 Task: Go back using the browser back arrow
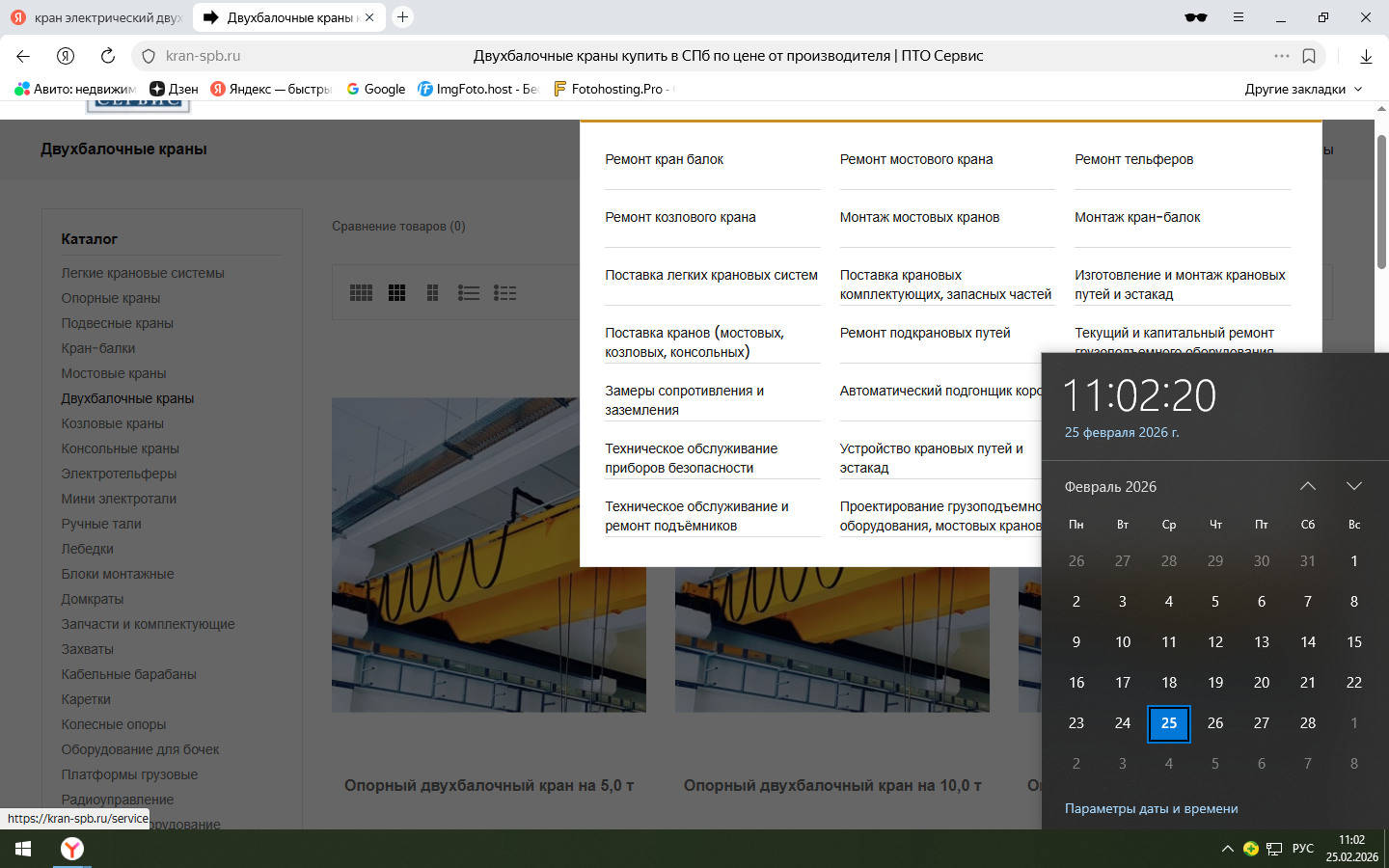click(x=23, y=56)
